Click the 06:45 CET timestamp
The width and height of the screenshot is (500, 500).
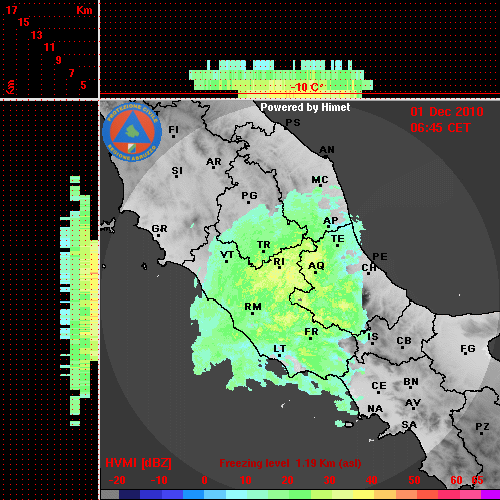440,128
